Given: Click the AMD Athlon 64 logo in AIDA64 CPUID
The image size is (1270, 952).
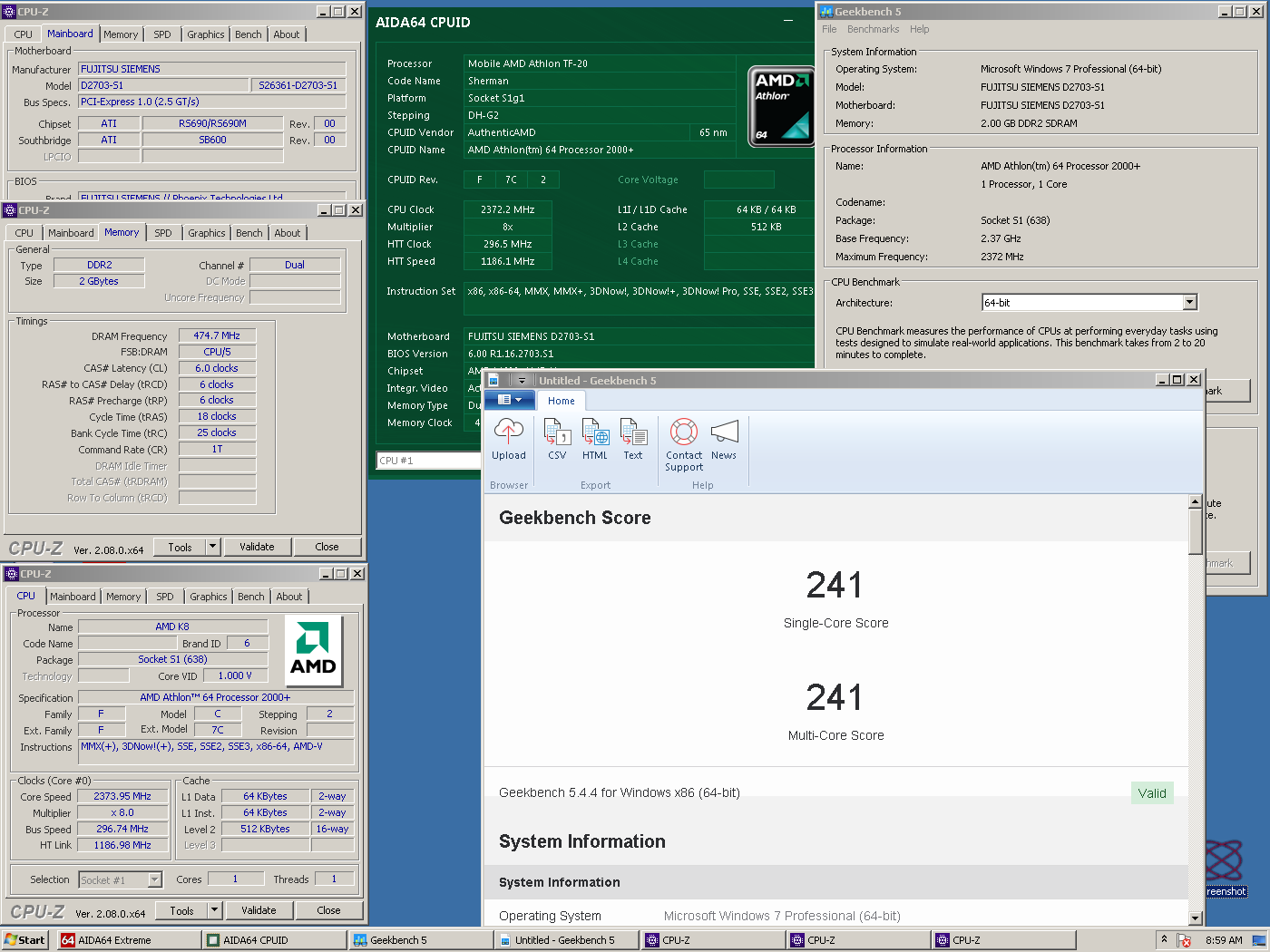Looking at the screenshot, I should click(x=782, y=107).
